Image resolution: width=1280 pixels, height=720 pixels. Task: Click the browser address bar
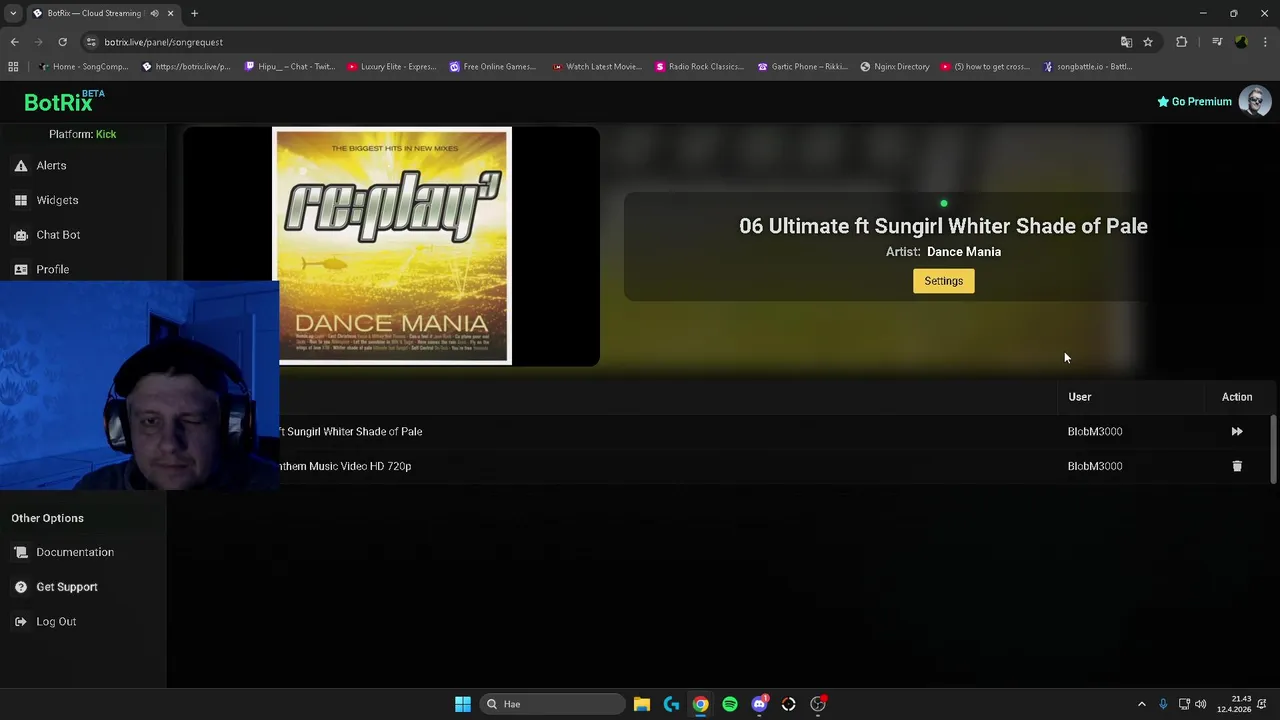[x=600, y=42]
